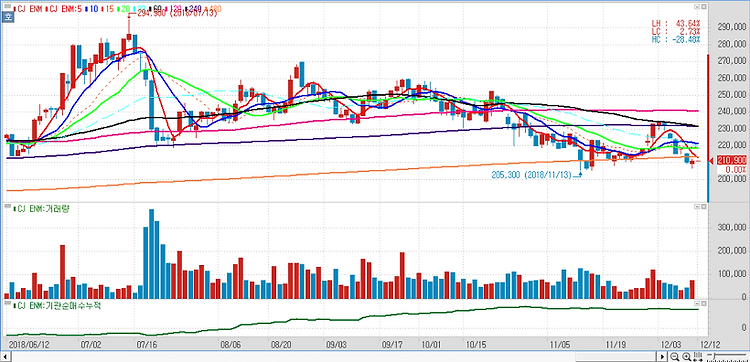Click the 07/16 date axis label

tap(147, 344)
